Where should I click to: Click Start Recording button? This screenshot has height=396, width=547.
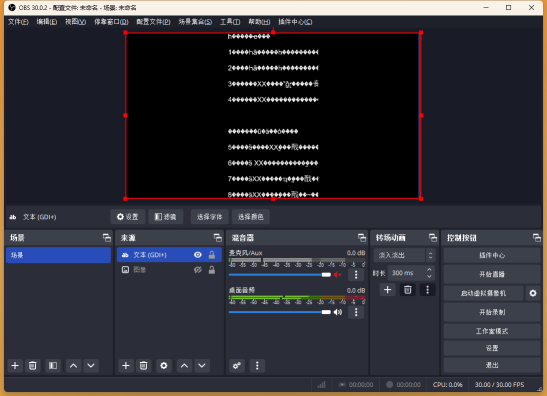click(492, 312)
